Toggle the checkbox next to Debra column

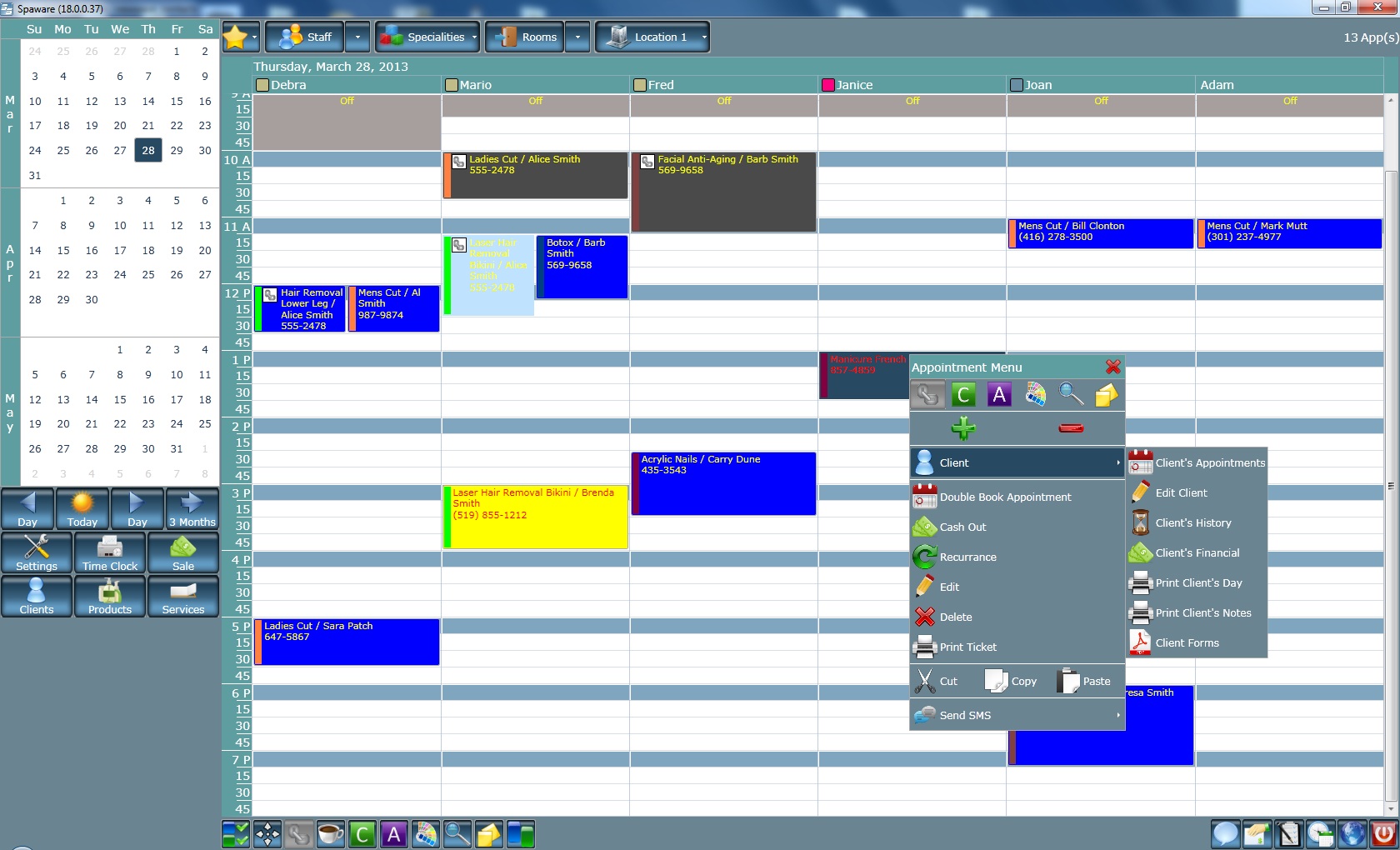click(x=262, y=85)
